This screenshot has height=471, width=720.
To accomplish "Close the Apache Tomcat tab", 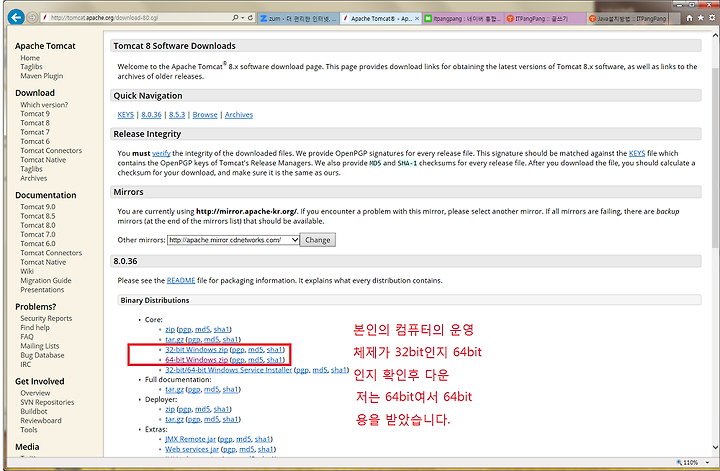I will click(416, 18).
